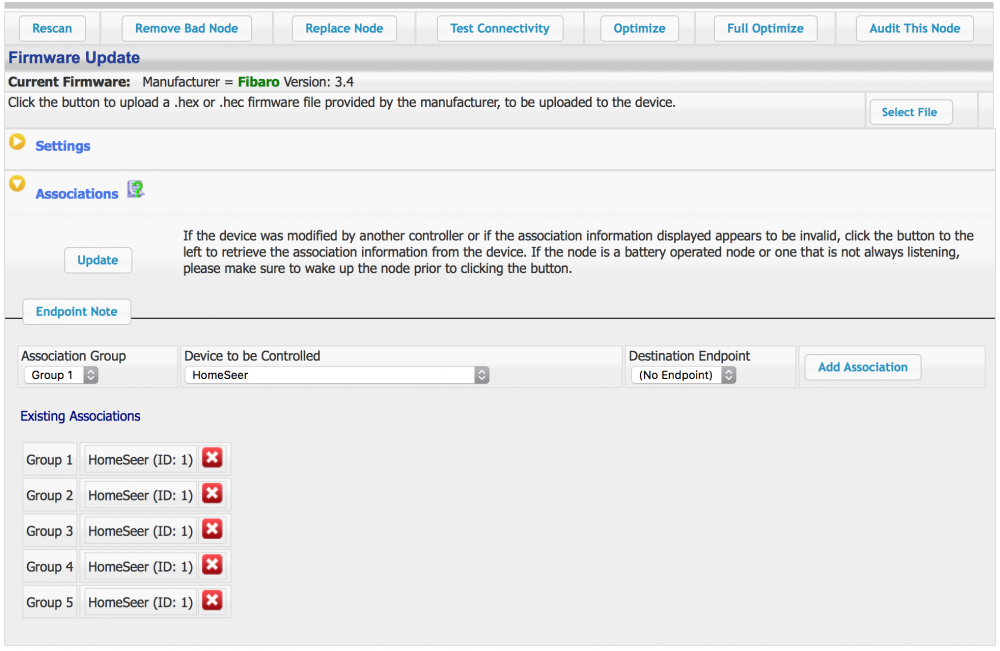Collapse the Associations section arrow
The height and width of the screenshot is (651, 1000).
17,184
